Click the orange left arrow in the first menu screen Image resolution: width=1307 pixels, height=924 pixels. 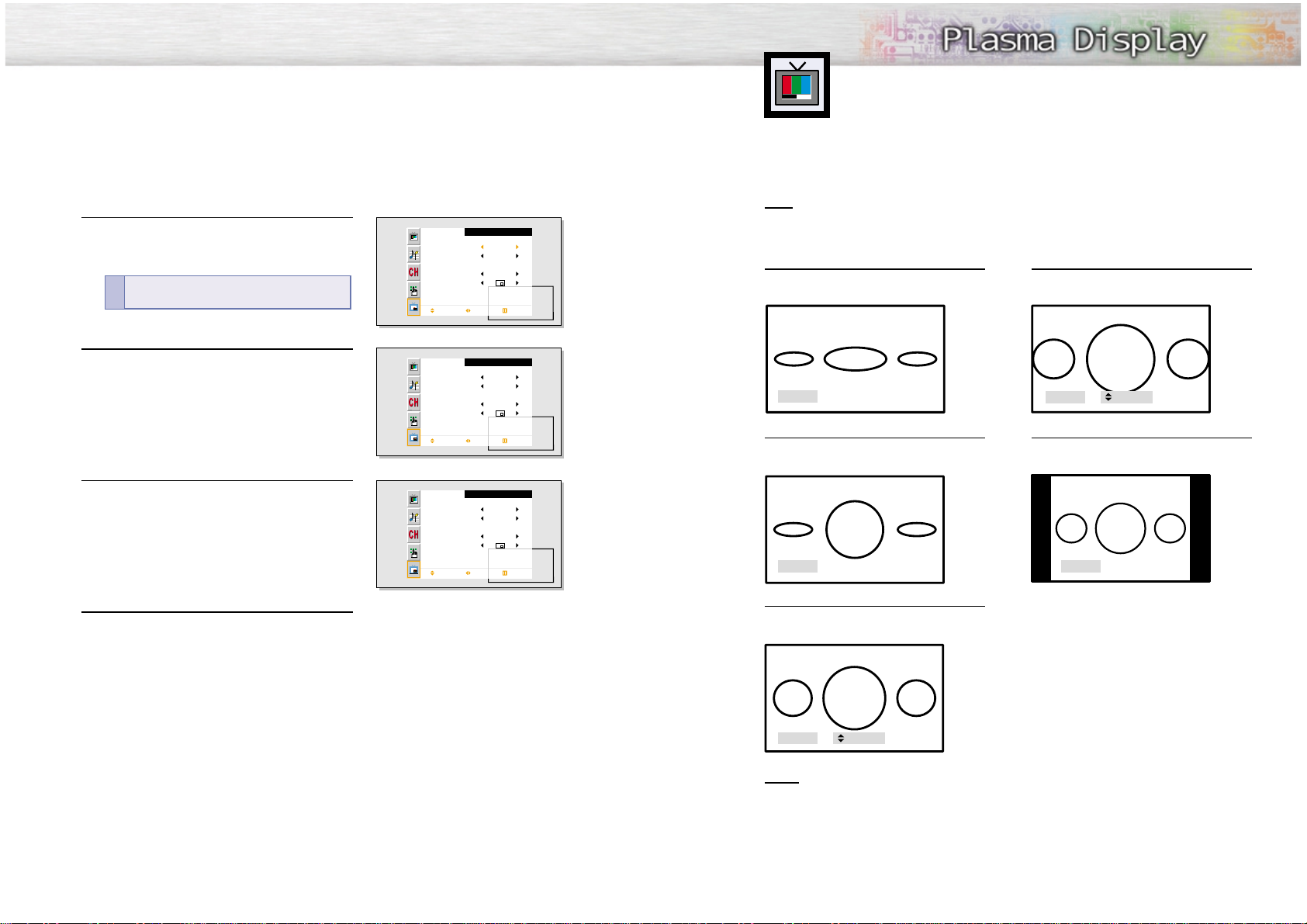click(482, 247)
